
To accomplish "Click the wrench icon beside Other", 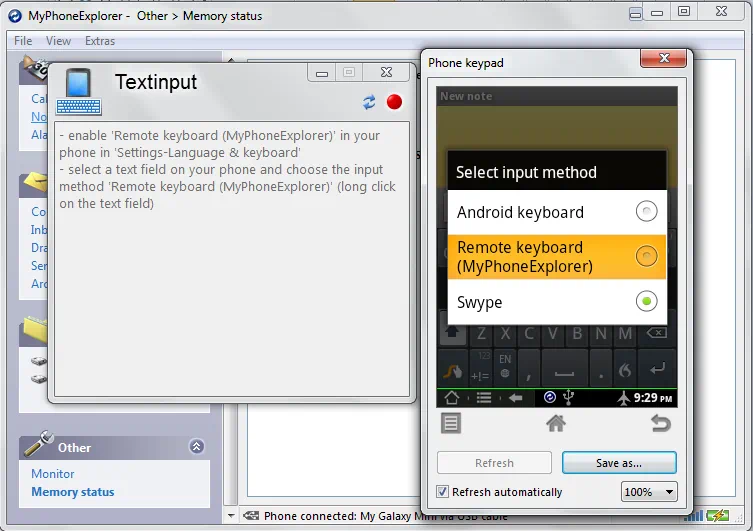I will coord(38,443).
